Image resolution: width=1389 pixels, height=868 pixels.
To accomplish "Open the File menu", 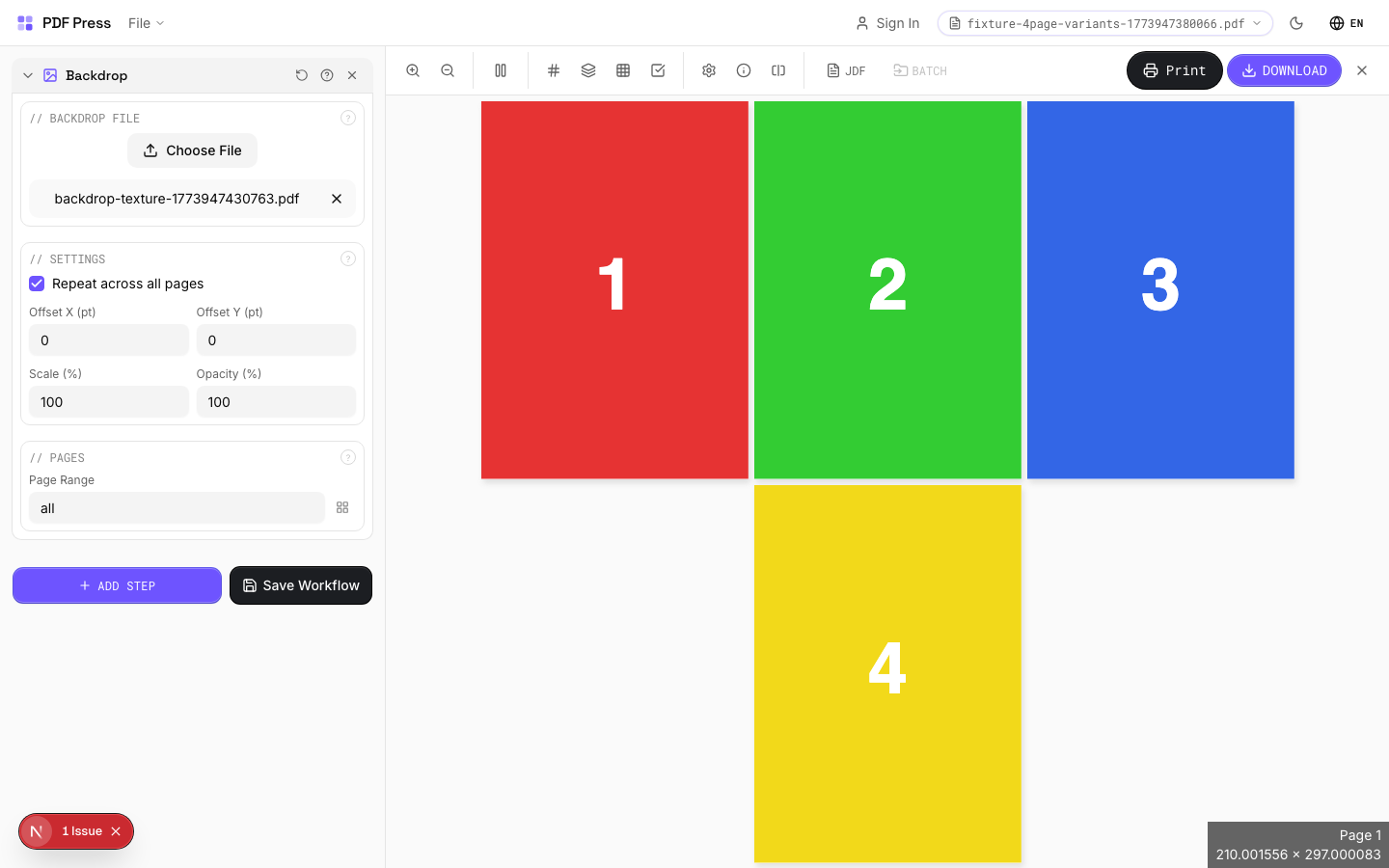I will point(146,23).
